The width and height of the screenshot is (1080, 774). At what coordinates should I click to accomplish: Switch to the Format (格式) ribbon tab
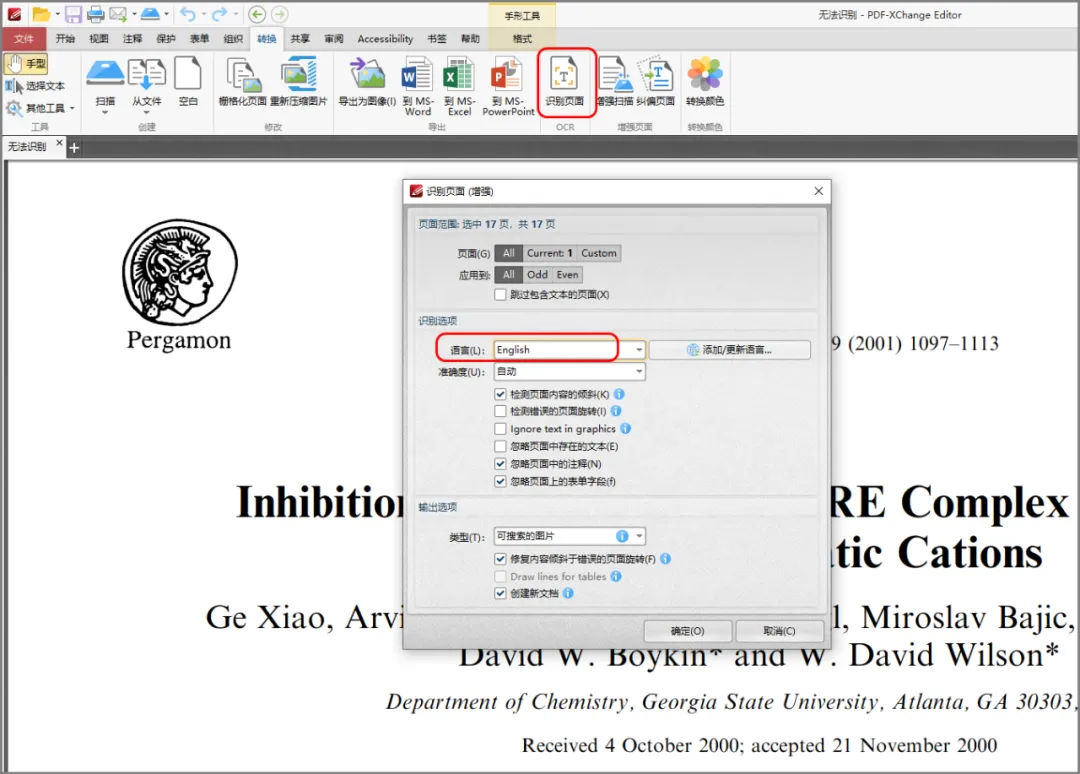(x=522, y=39)
